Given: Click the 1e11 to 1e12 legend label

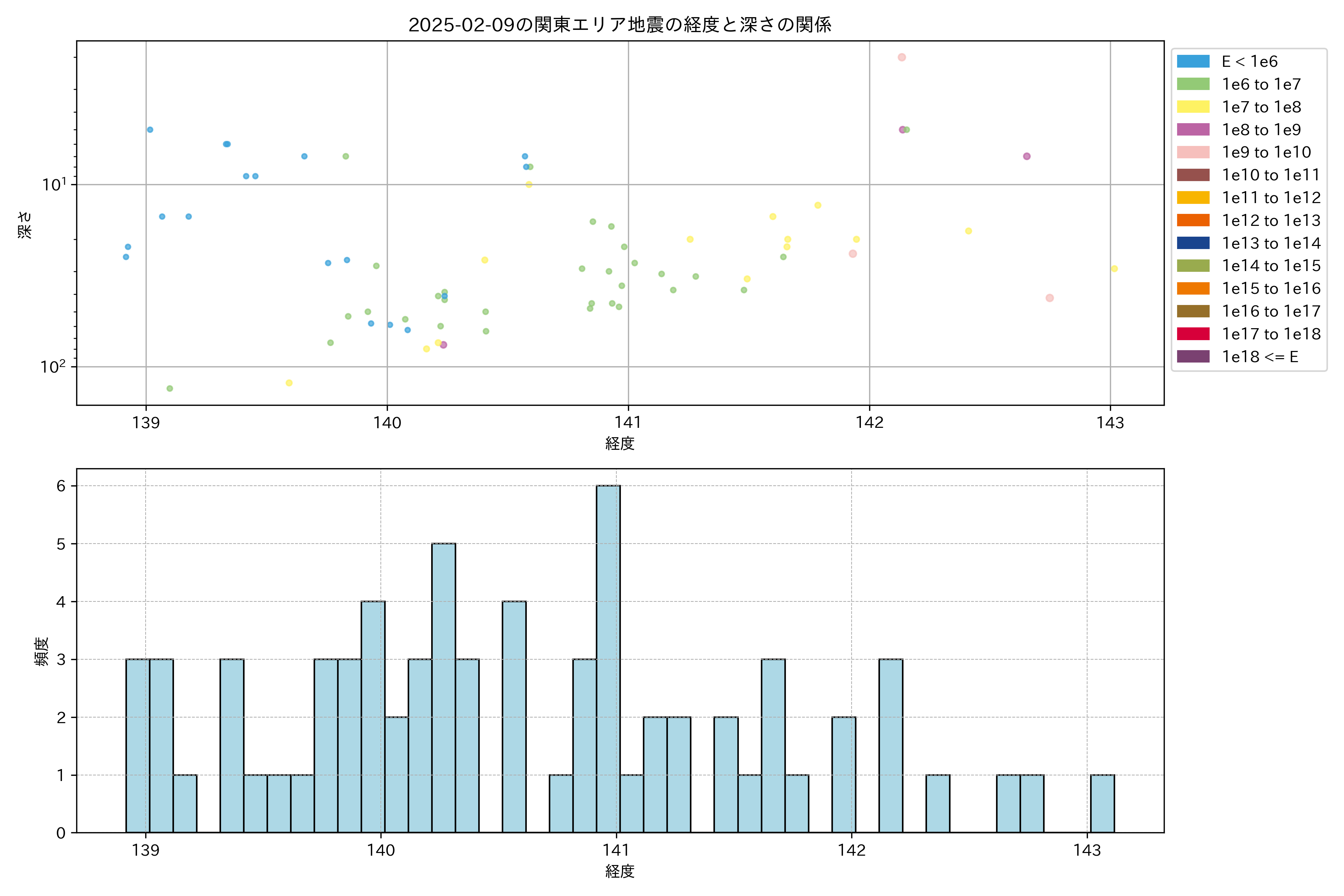Looking at the screenshot, I should [1271, 198].
